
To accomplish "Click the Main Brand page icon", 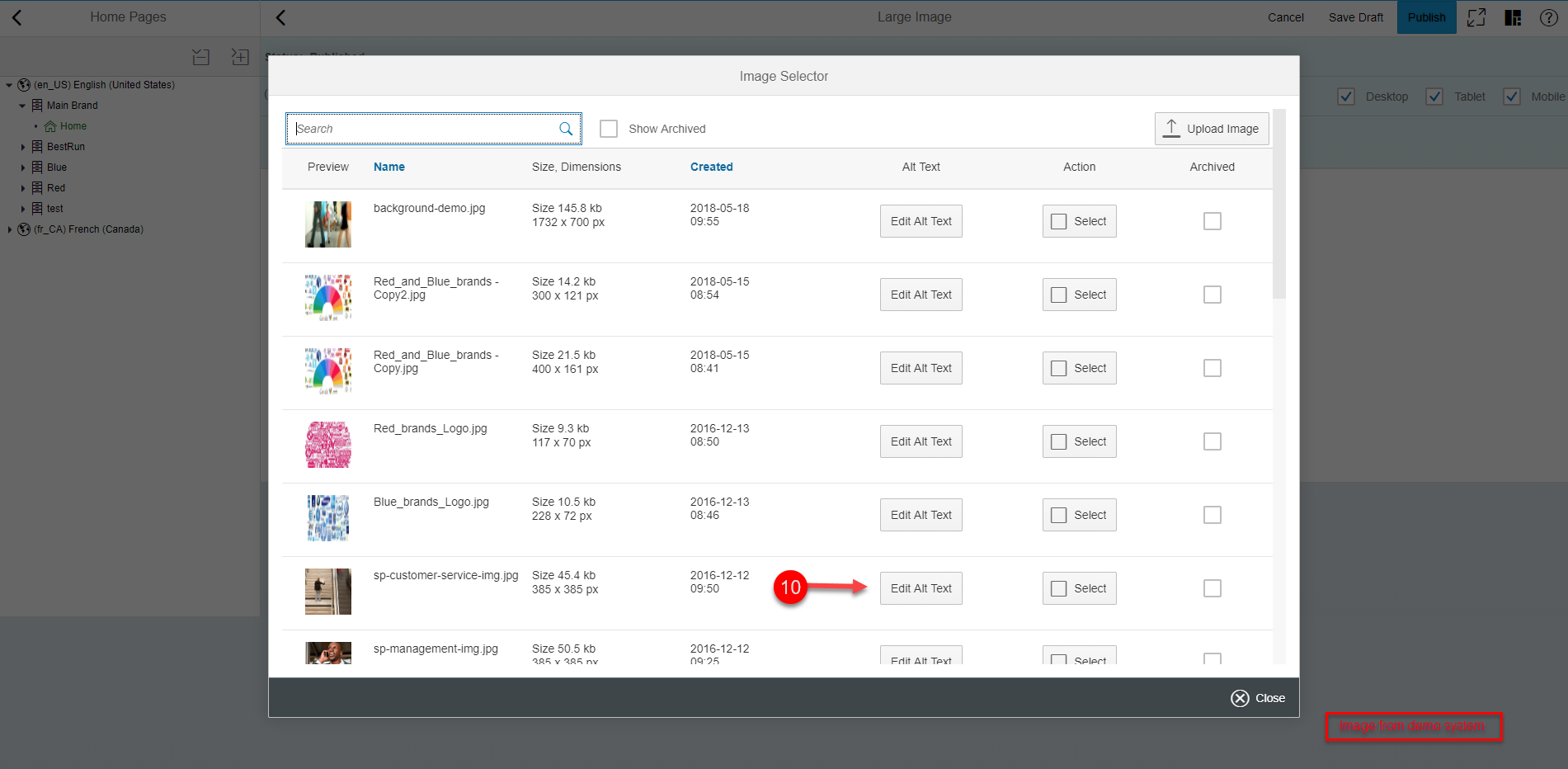I will point(37,106).
